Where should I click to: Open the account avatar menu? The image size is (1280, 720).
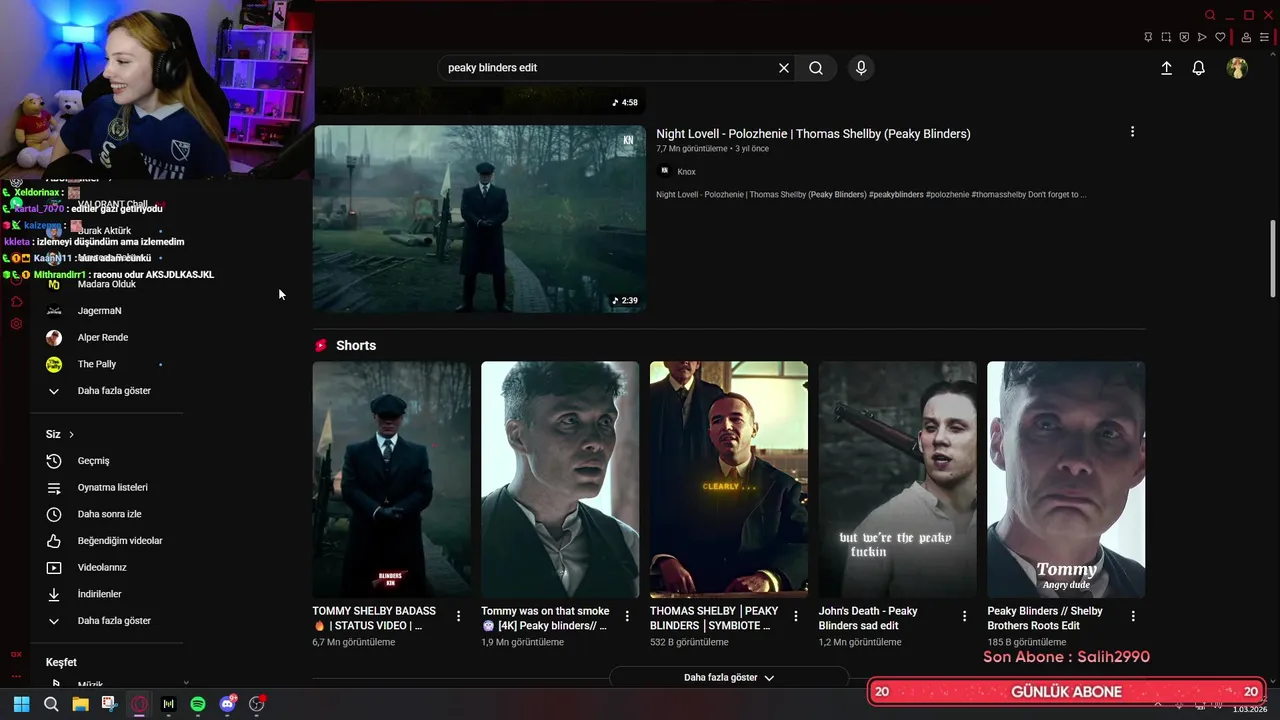coord(1237,68)
